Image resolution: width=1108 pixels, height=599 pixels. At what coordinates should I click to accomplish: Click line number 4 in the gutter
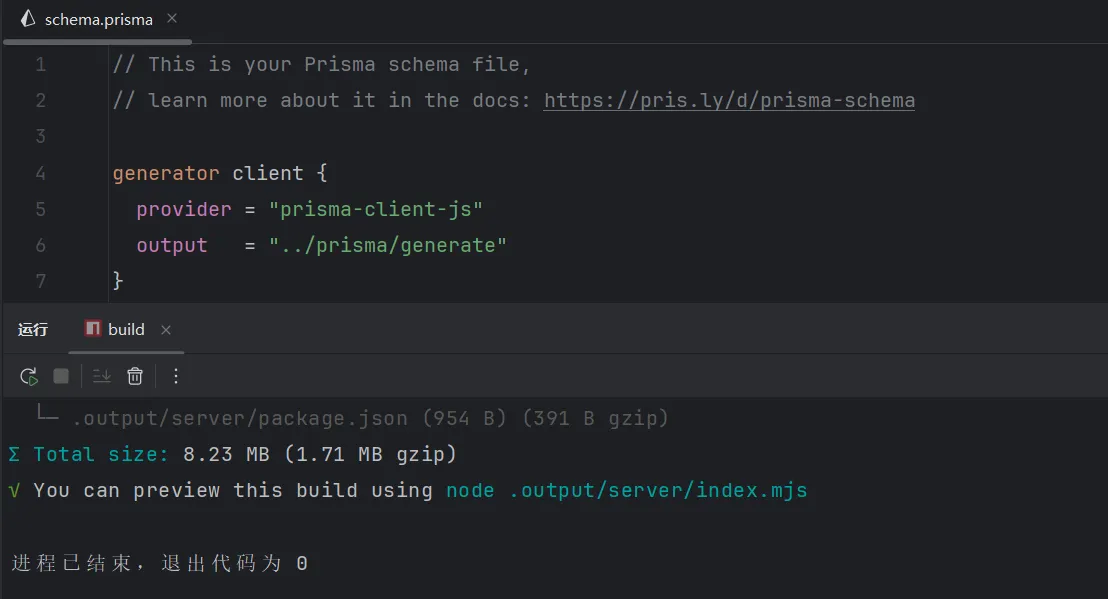tap(40, 173)
